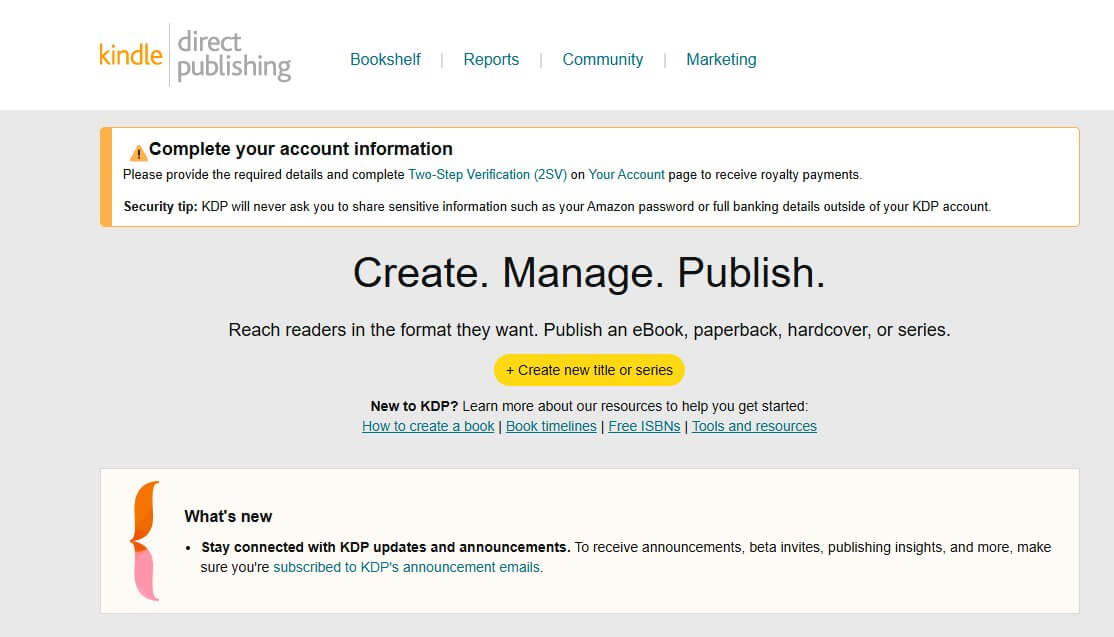This screenshot has width=1114, height=637.
Task: Click the Create. Manage. Publish. headline
Action: tap(589, 273)
